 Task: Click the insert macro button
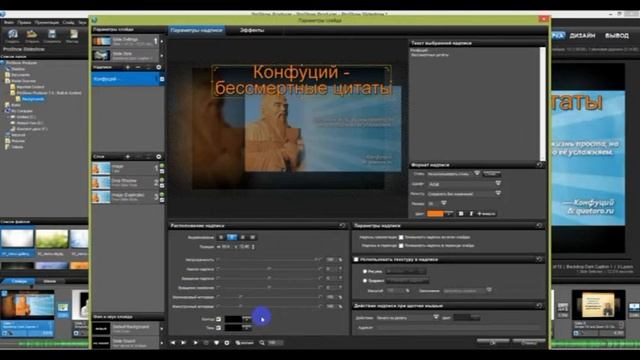click(486, 213)
